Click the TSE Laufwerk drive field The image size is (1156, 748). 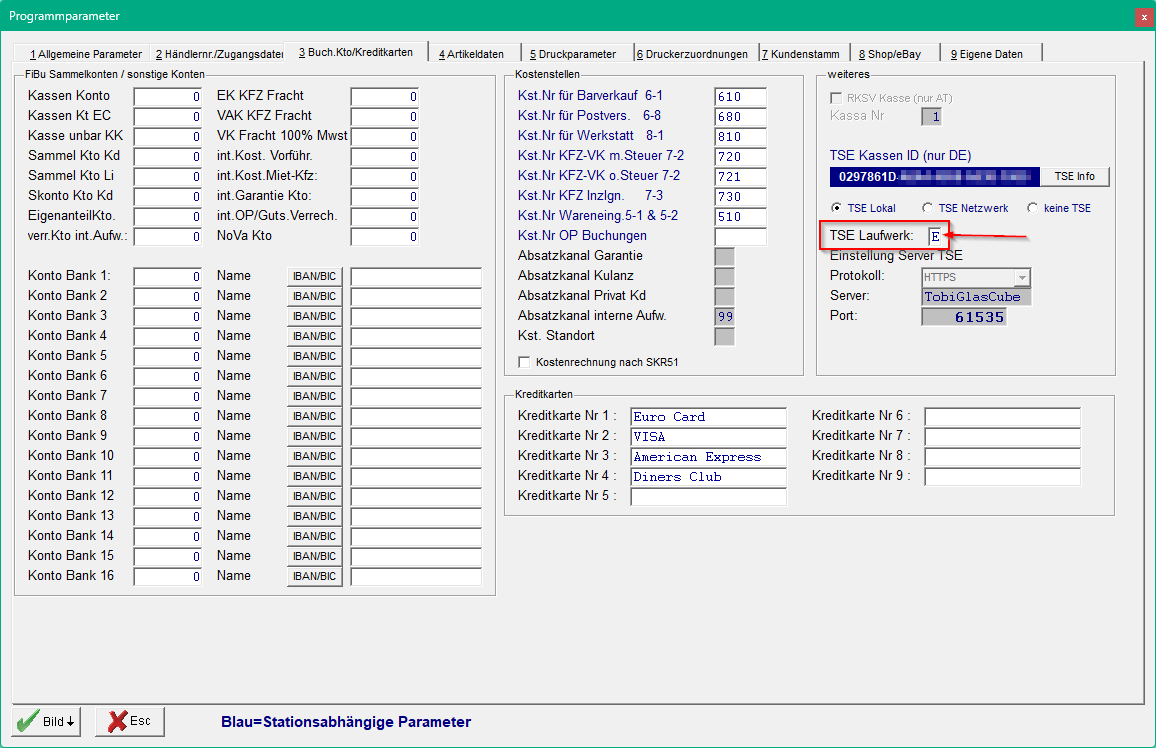(x=935, y=237)
